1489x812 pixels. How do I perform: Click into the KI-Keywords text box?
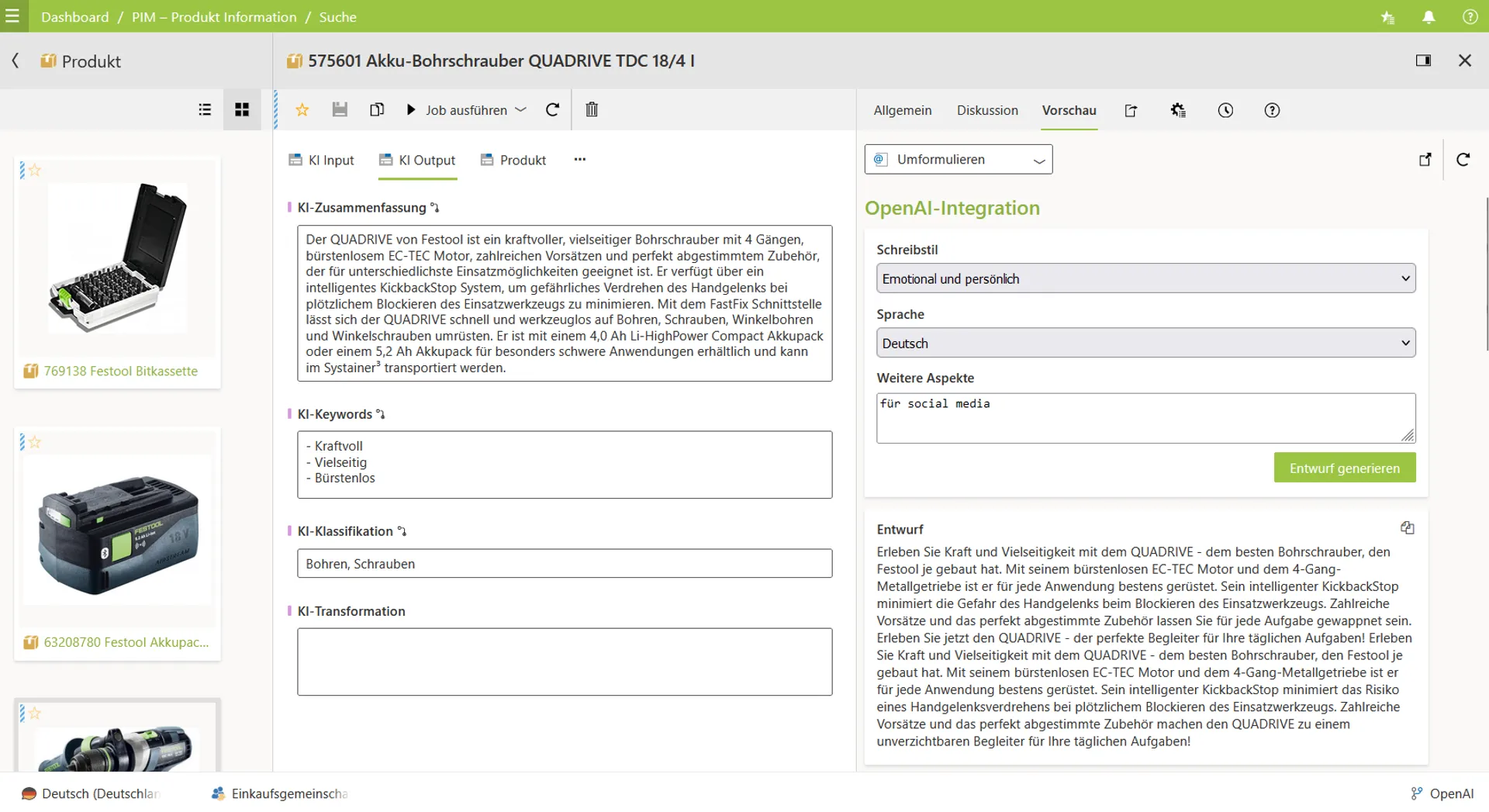pos(565,465)
